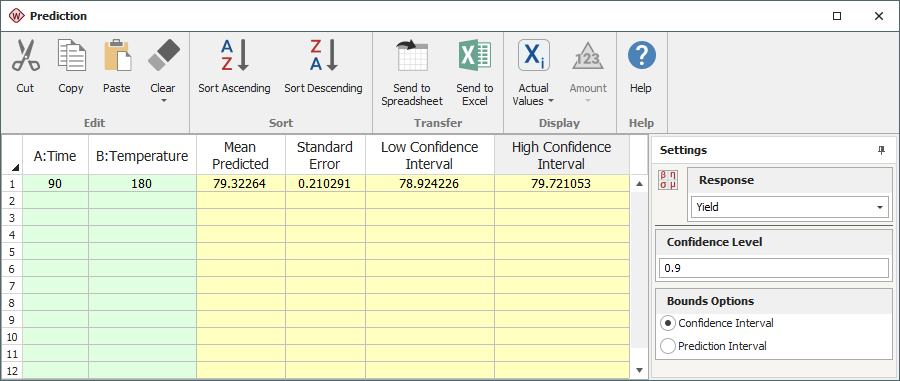Select the A:Time cell containing 90
The height and width of the screenshot is (381, 900).
pos(55,184)
